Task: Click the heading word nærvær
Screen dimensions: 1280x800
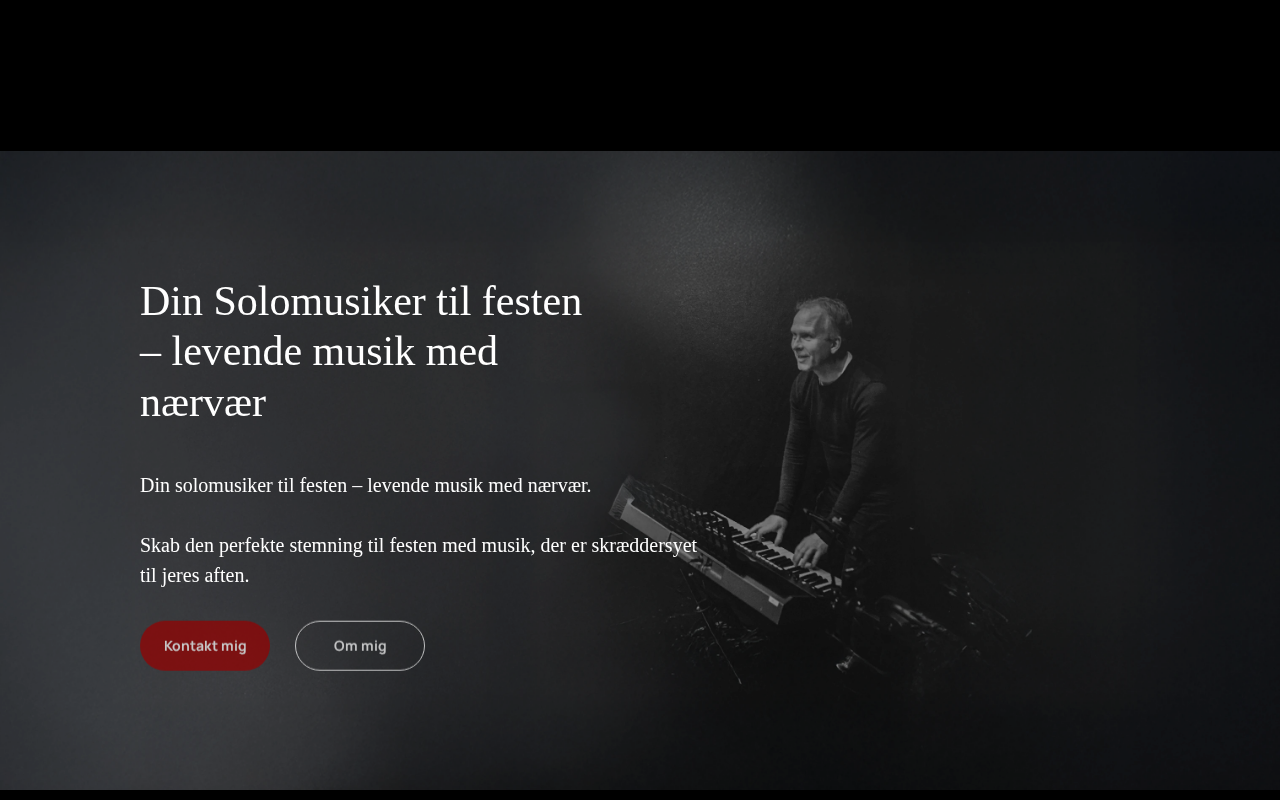Action: 203,403
